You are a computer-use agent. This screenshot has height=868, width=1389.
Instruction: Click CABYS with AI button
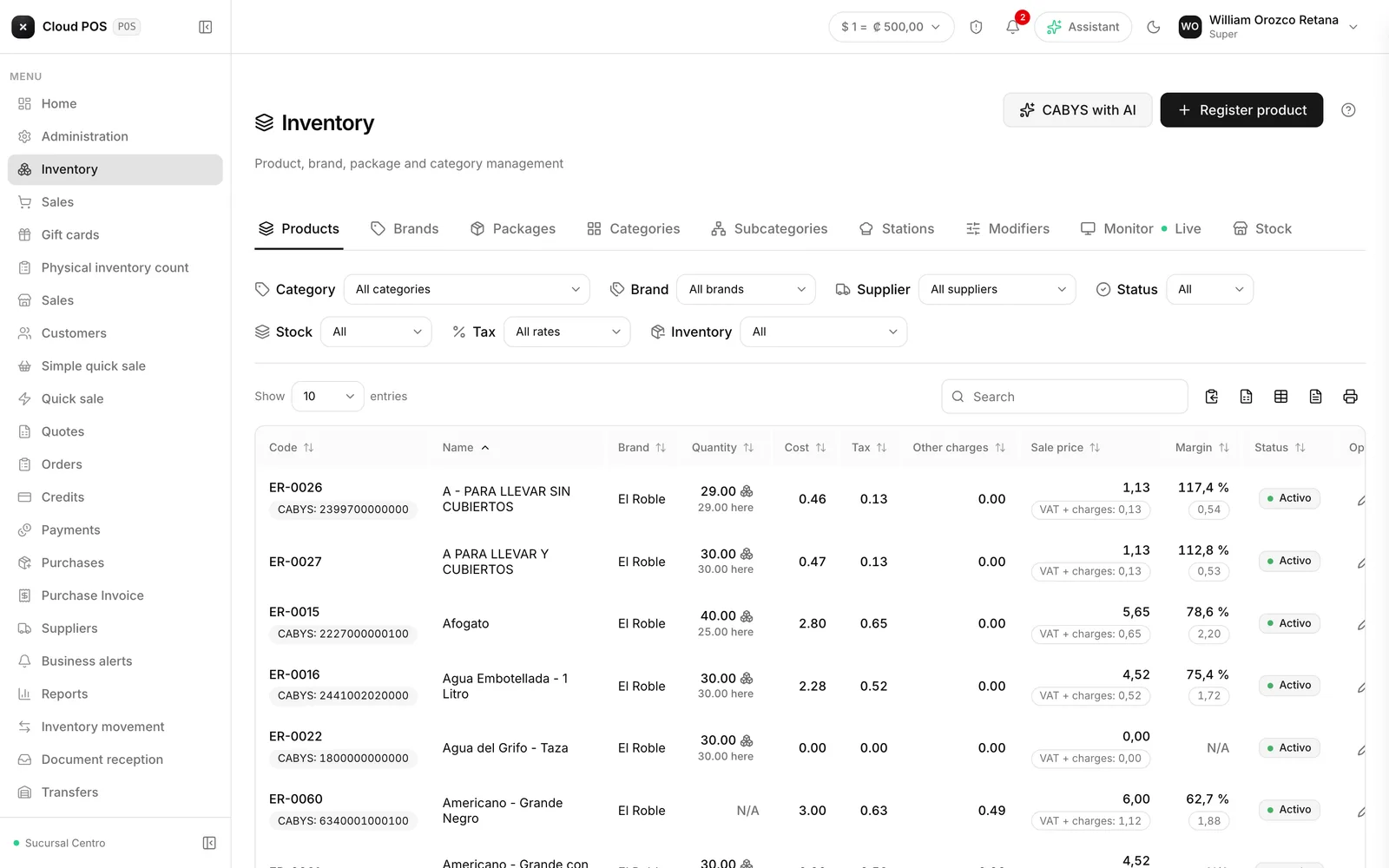pyautogui.click(x=1077, y=110)
